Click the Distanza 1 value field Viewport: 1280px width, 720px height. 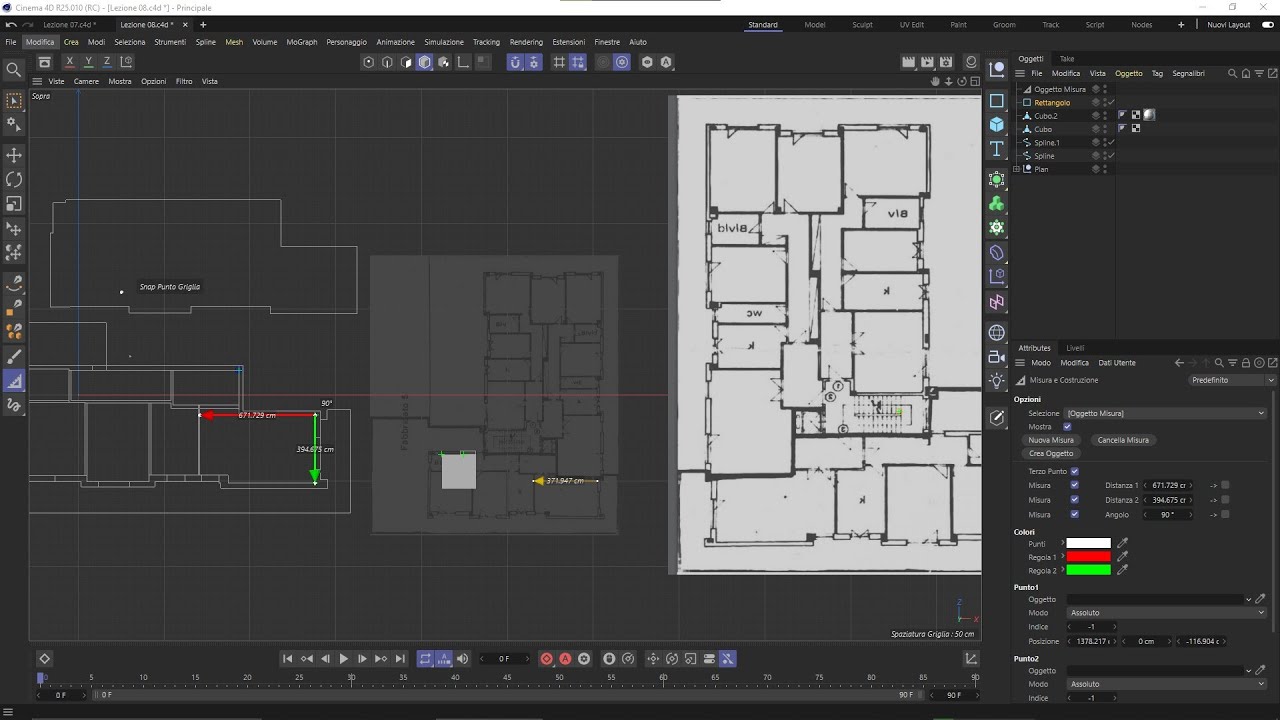(1166, 485)
